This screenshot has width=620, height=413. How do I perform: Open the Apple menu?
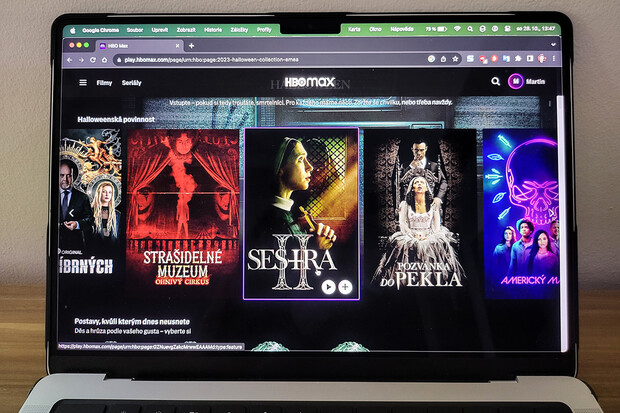pyautogui.click(x=72, y=30)
